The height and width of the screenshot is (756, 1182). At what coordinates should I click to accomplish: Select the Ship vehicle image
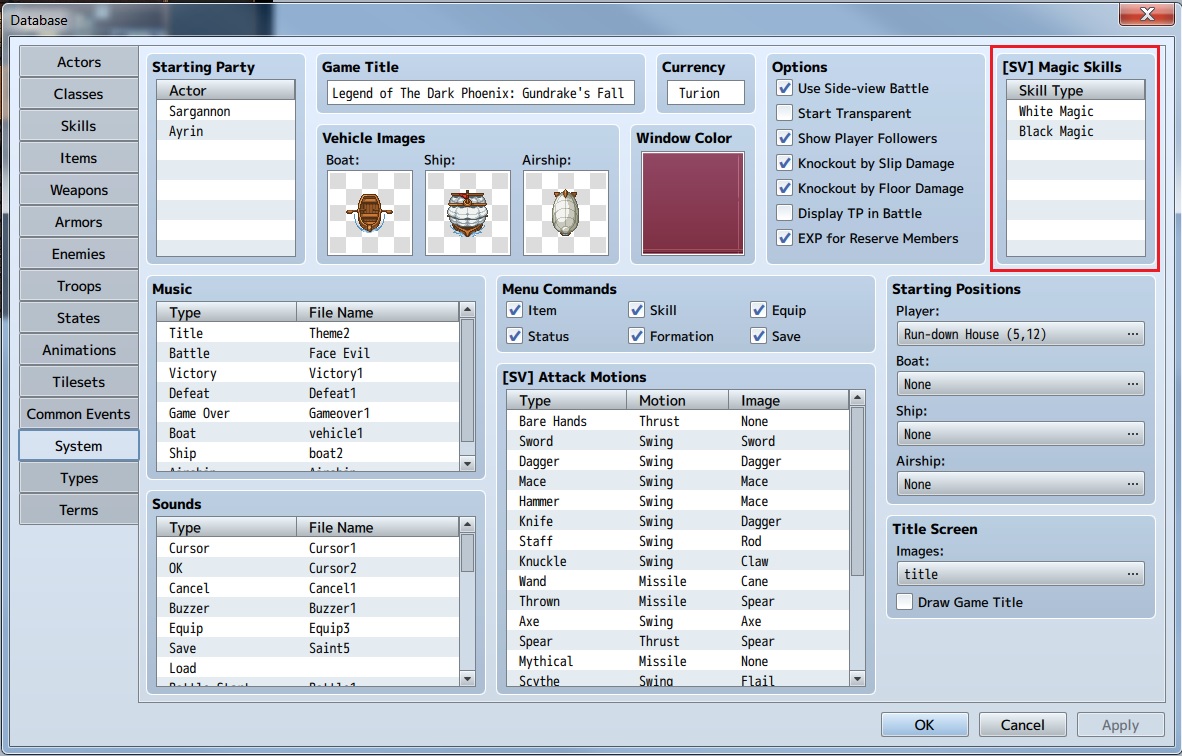click(467, 213)
